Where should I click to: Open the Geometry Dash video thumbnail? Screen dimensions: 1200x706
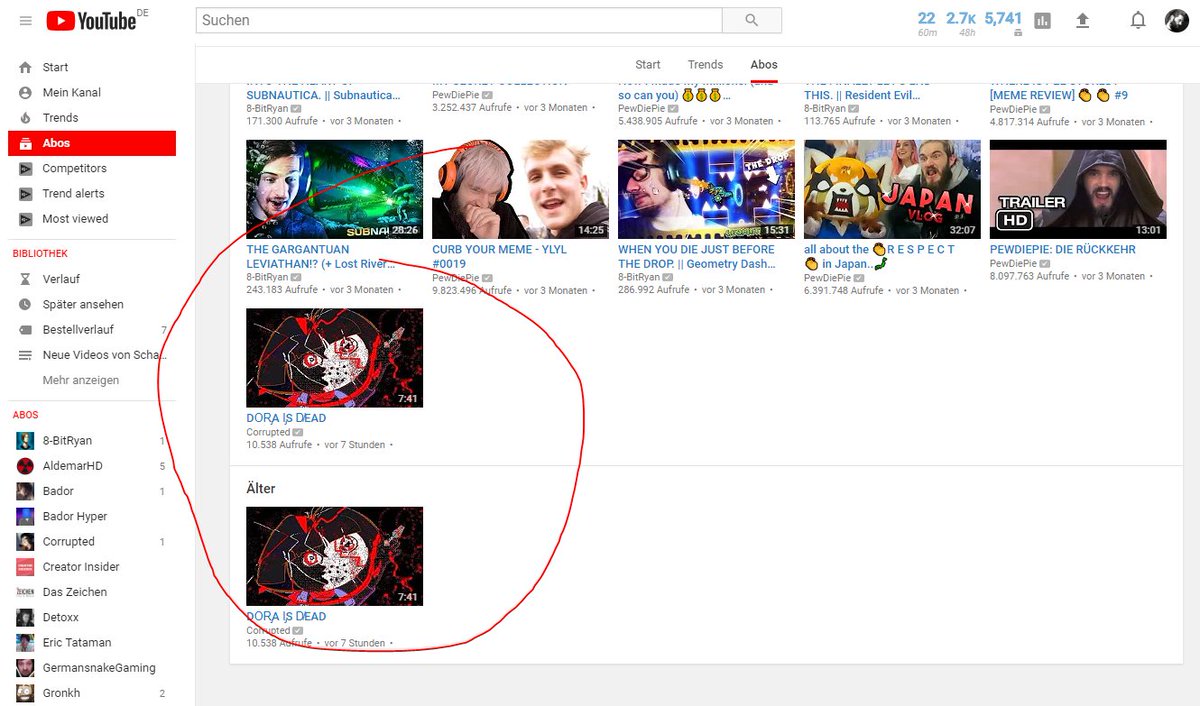tap(706, 189)
